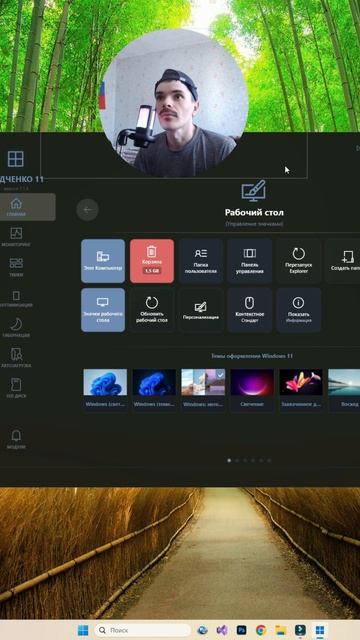The height and width of the screenshot is (640, 360).
Task: Select the Windows light theme thumbnail
Action: click(x=105, y=382)
